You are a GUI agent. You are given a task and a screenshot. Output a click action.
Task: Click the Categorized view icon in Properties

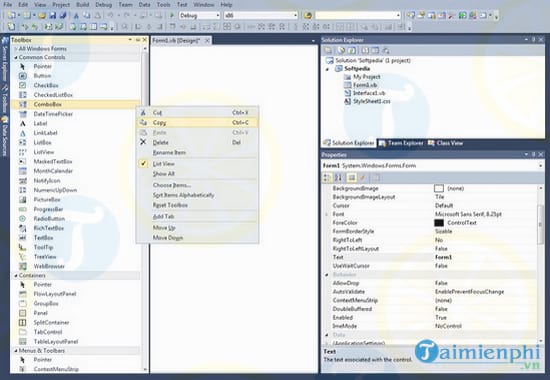tap(327, 178)
